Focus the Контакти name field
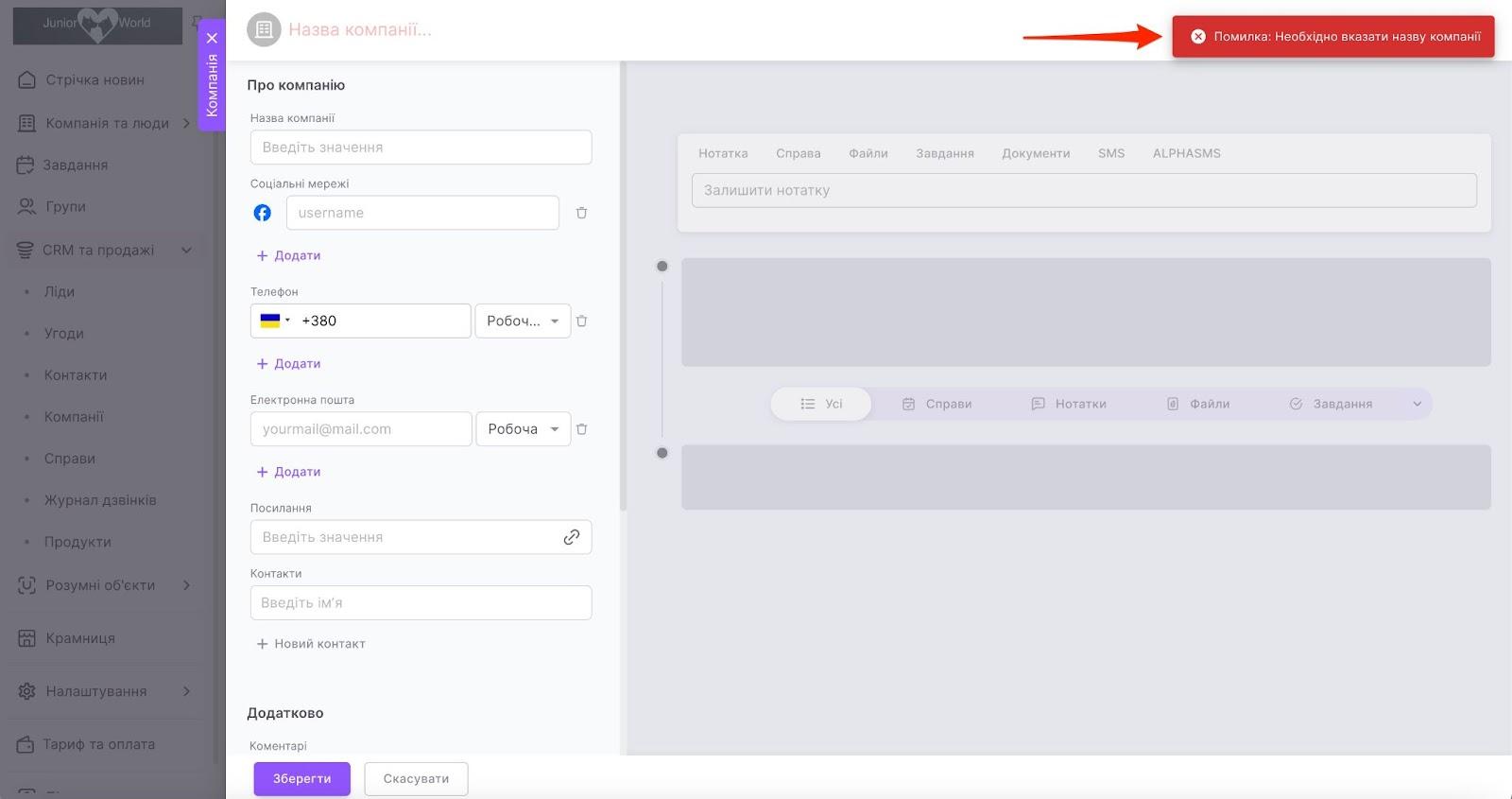The height and width of the screenshot is (799, 1512). click(421, 602)
